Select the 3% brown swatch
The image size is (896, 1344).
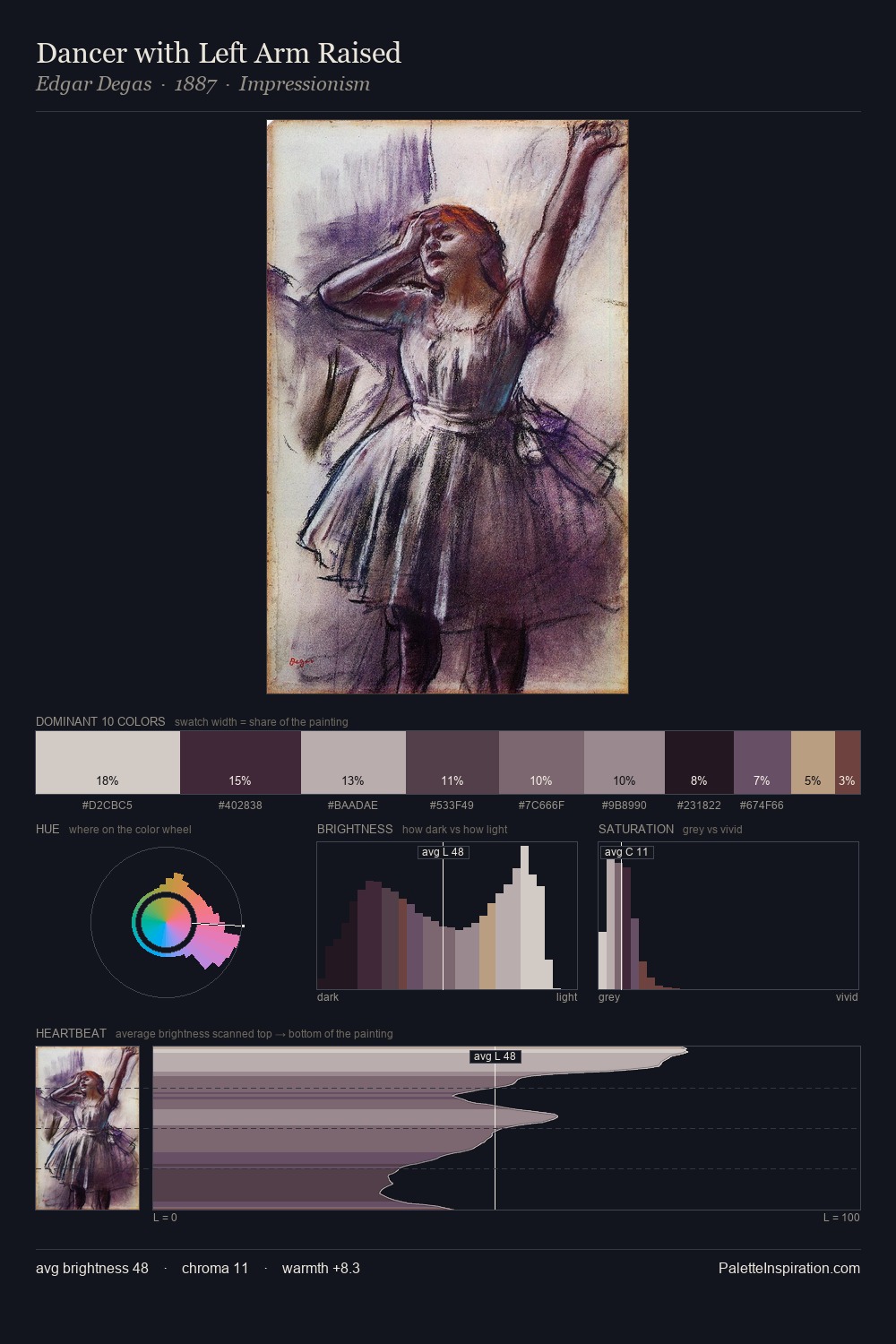[x=848, y=762]
